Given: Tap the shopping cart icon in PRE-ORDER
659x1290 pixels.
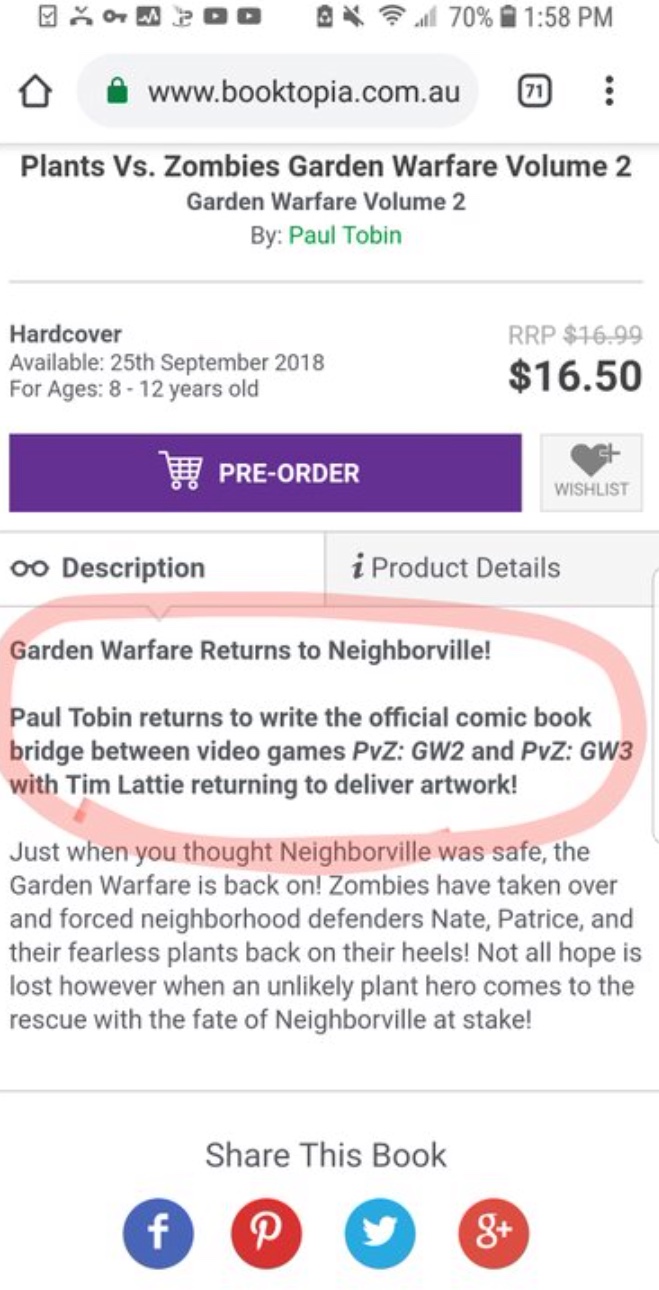Looking at the screenshot, I should pos(180,472).
